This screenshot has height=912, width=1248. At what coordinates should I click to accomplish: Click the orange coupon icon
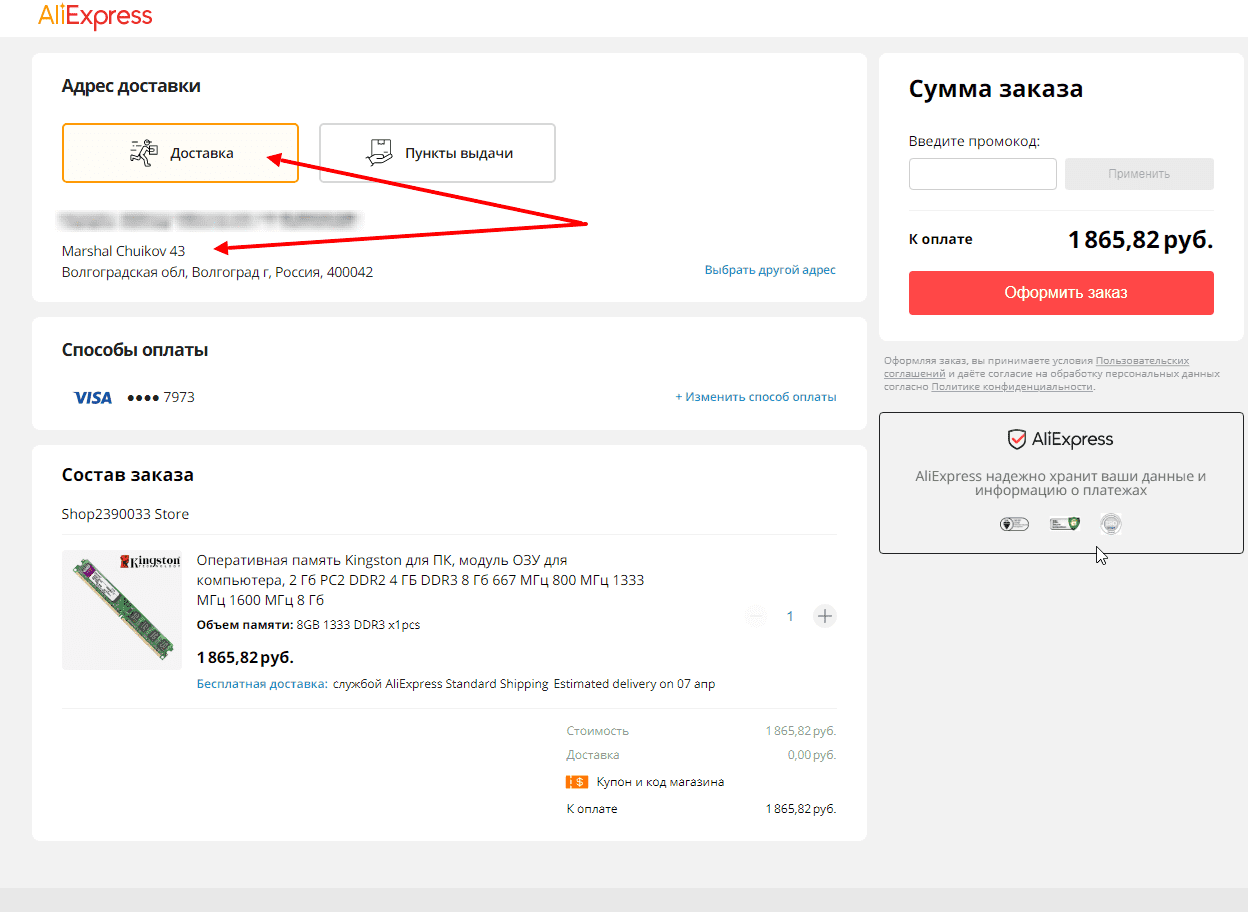(x=576, y=782)
